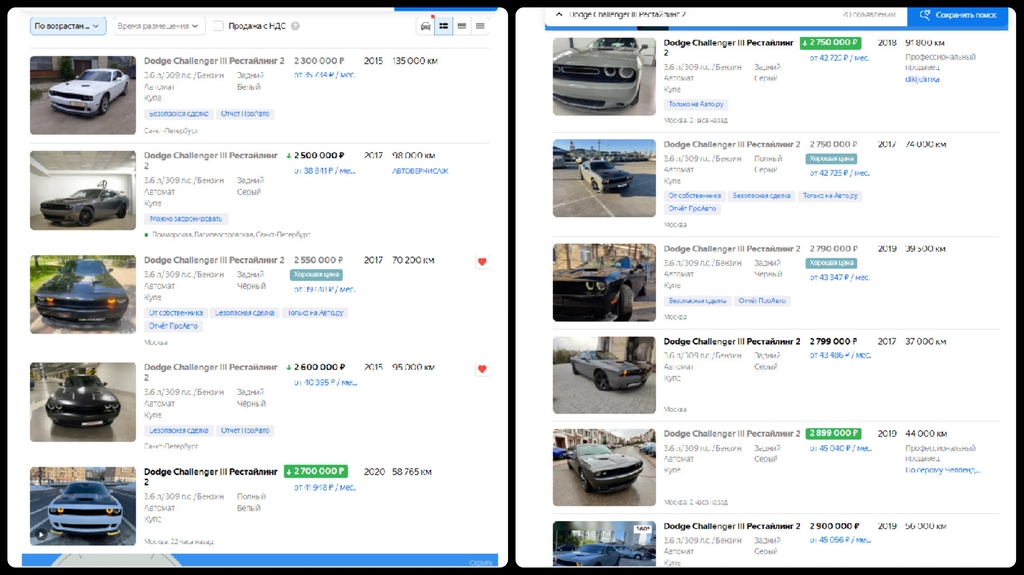
Task: Remove favorite heart on the 2 550 000 ₽ listing
Action: 482,262
